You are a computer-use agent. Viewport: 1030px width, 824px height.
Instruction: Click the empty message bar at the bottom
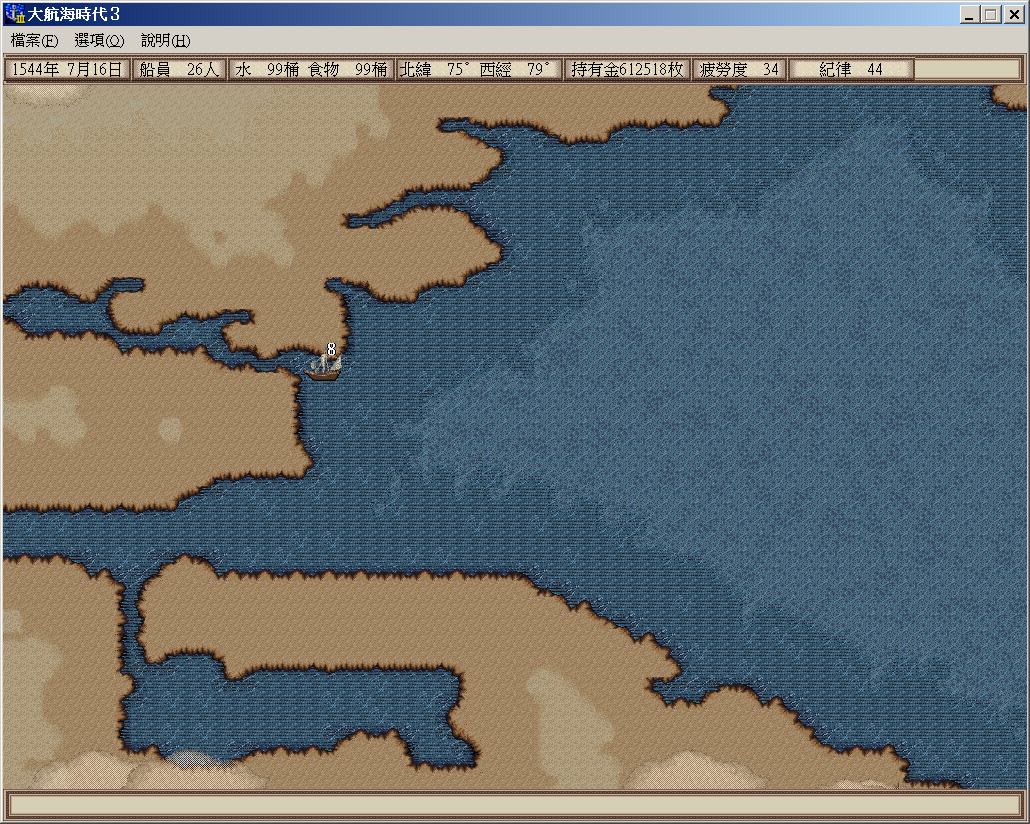point(515,804)
